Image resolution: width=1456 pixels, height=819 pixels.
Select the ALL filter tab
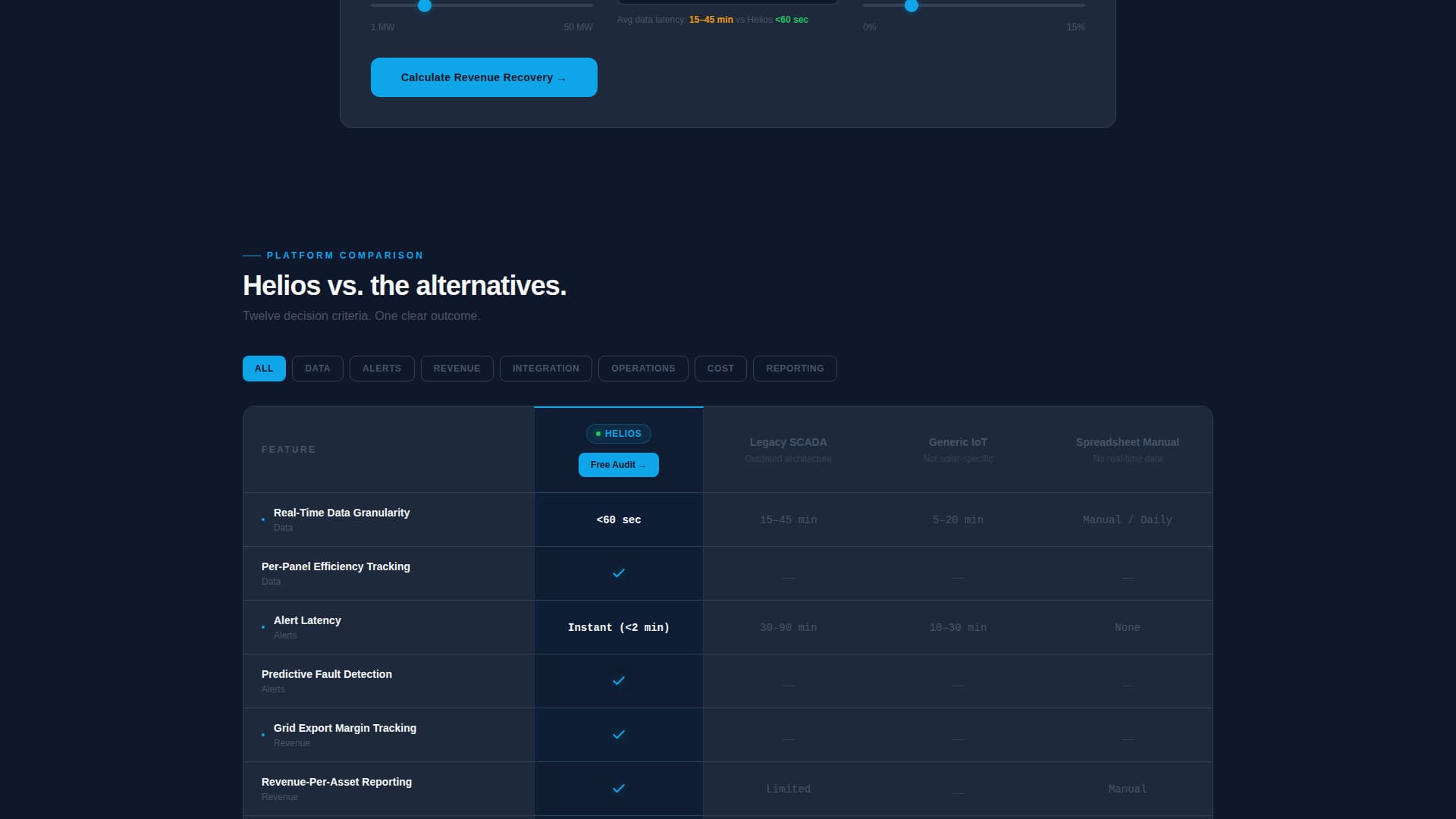264,369
